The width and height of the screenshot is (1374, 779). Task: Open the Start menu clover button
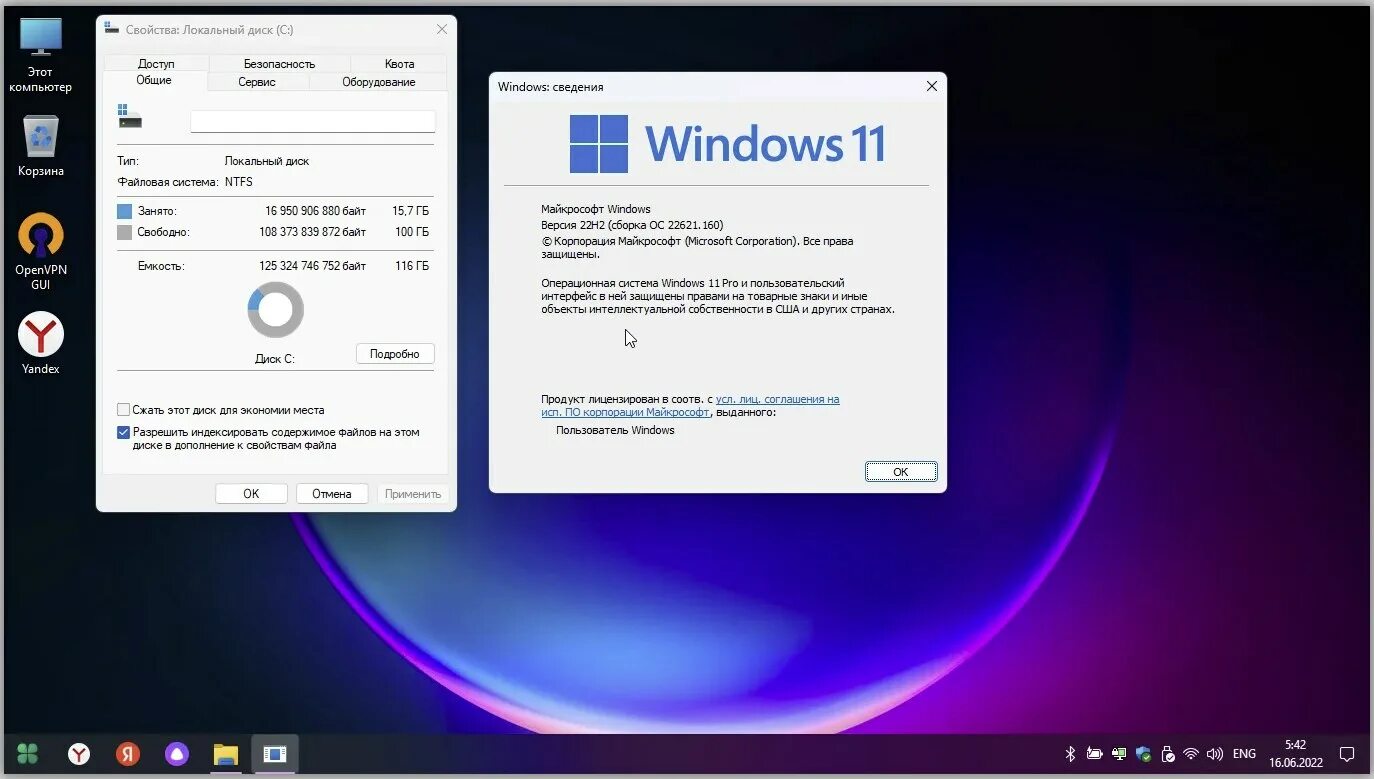coord(29,754)
